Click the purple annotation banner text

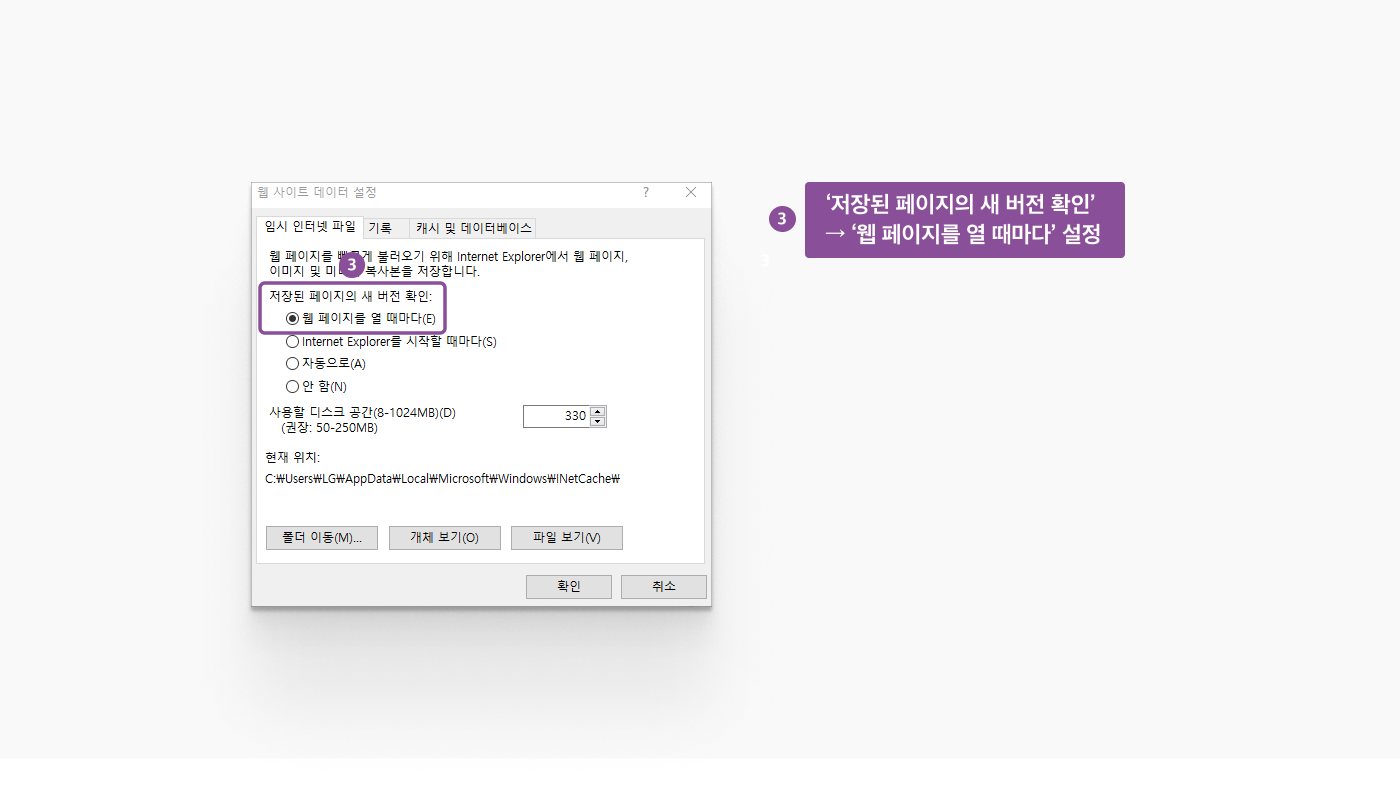pos(963,219)
